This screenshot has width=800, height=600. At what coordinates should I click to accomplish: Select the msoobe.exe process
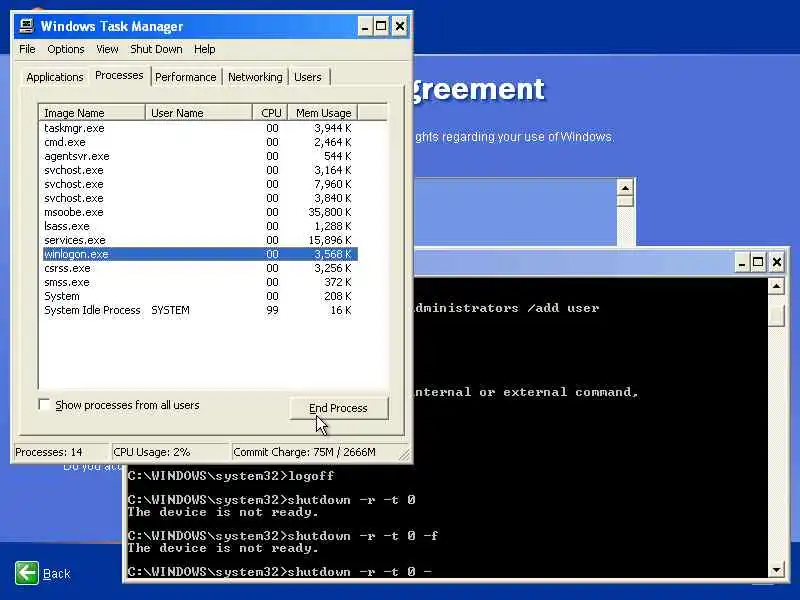[200, 212]
